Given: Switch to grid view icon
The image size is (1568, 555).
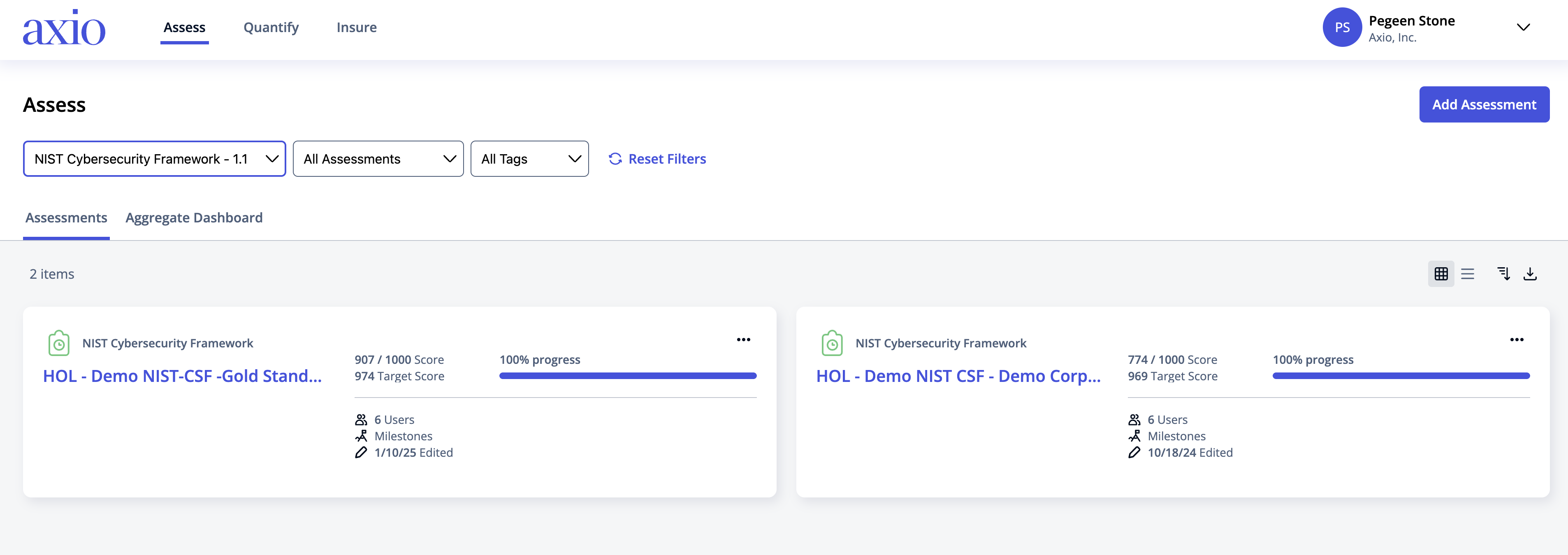Looking at the screenshot, I should (x=1441, y=274).
